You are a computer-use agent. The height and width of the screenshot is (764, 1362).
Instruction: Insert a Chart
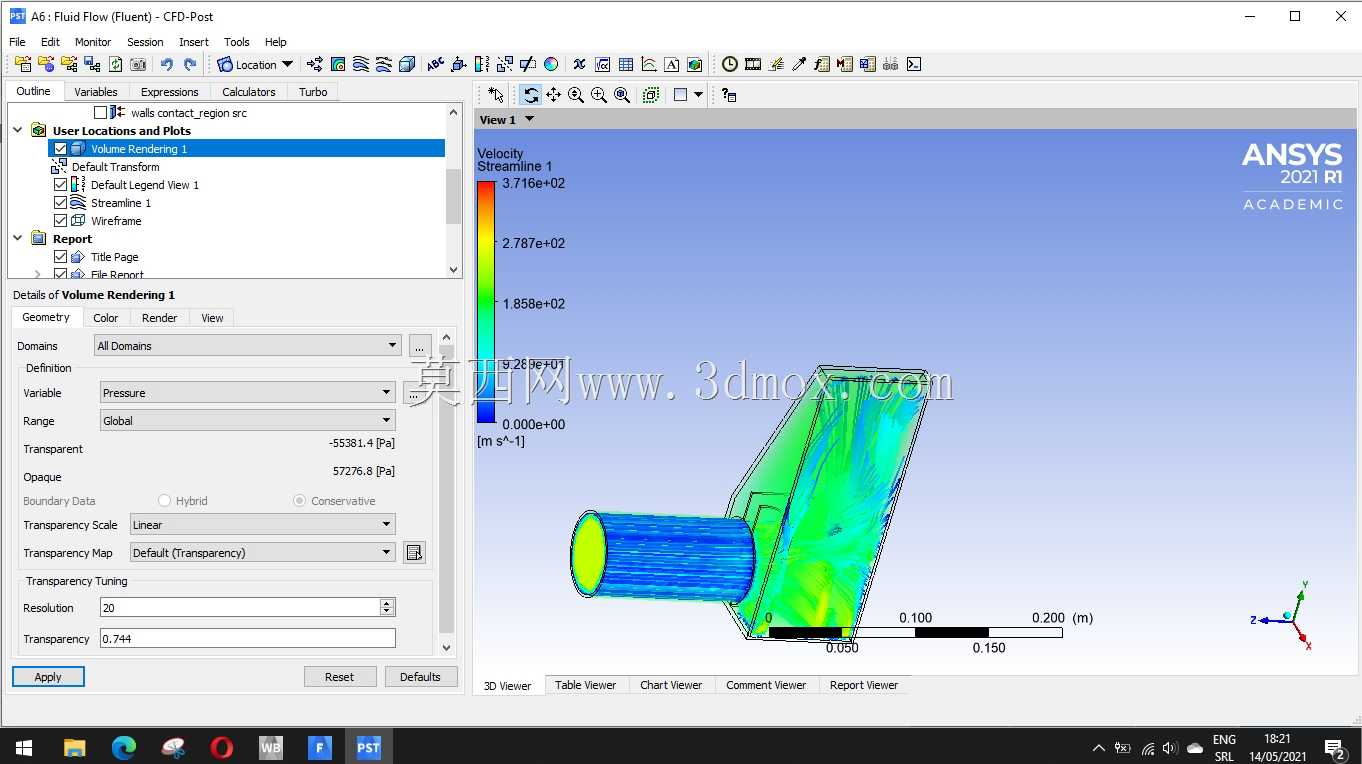click(649, 64)
